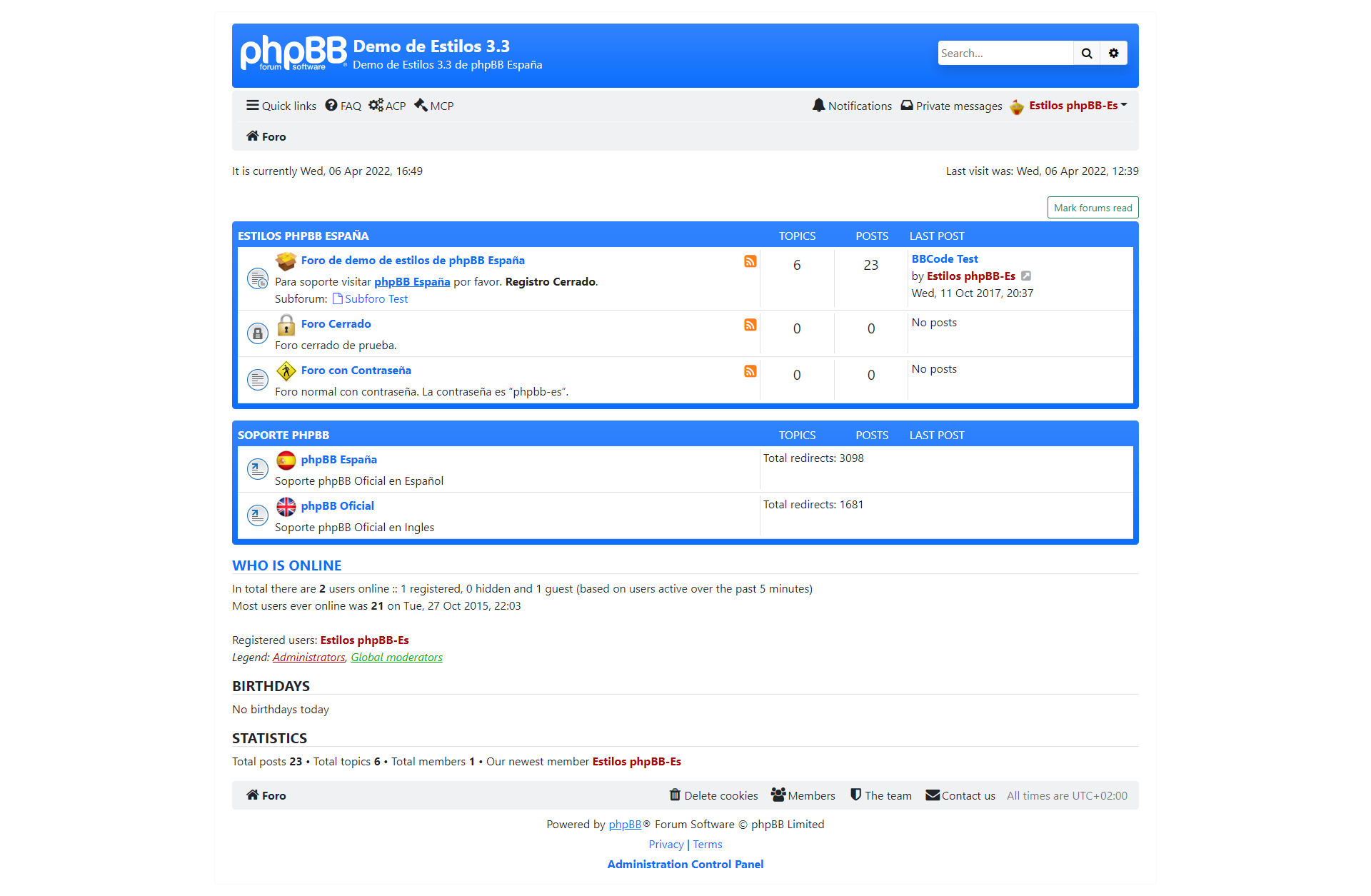Open Private messages inbox
This screenshot has height=896, width=1371.
click(951, 106)
